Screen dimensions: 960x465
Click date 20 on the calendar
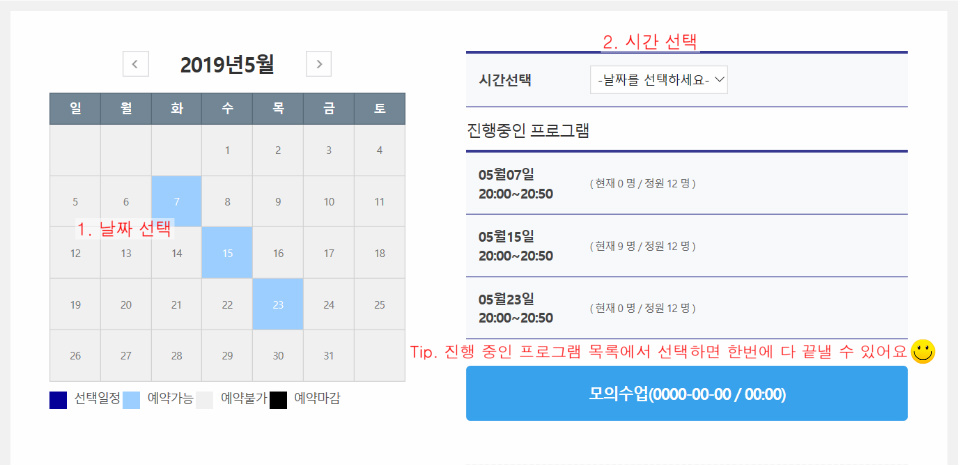point(125,305)
